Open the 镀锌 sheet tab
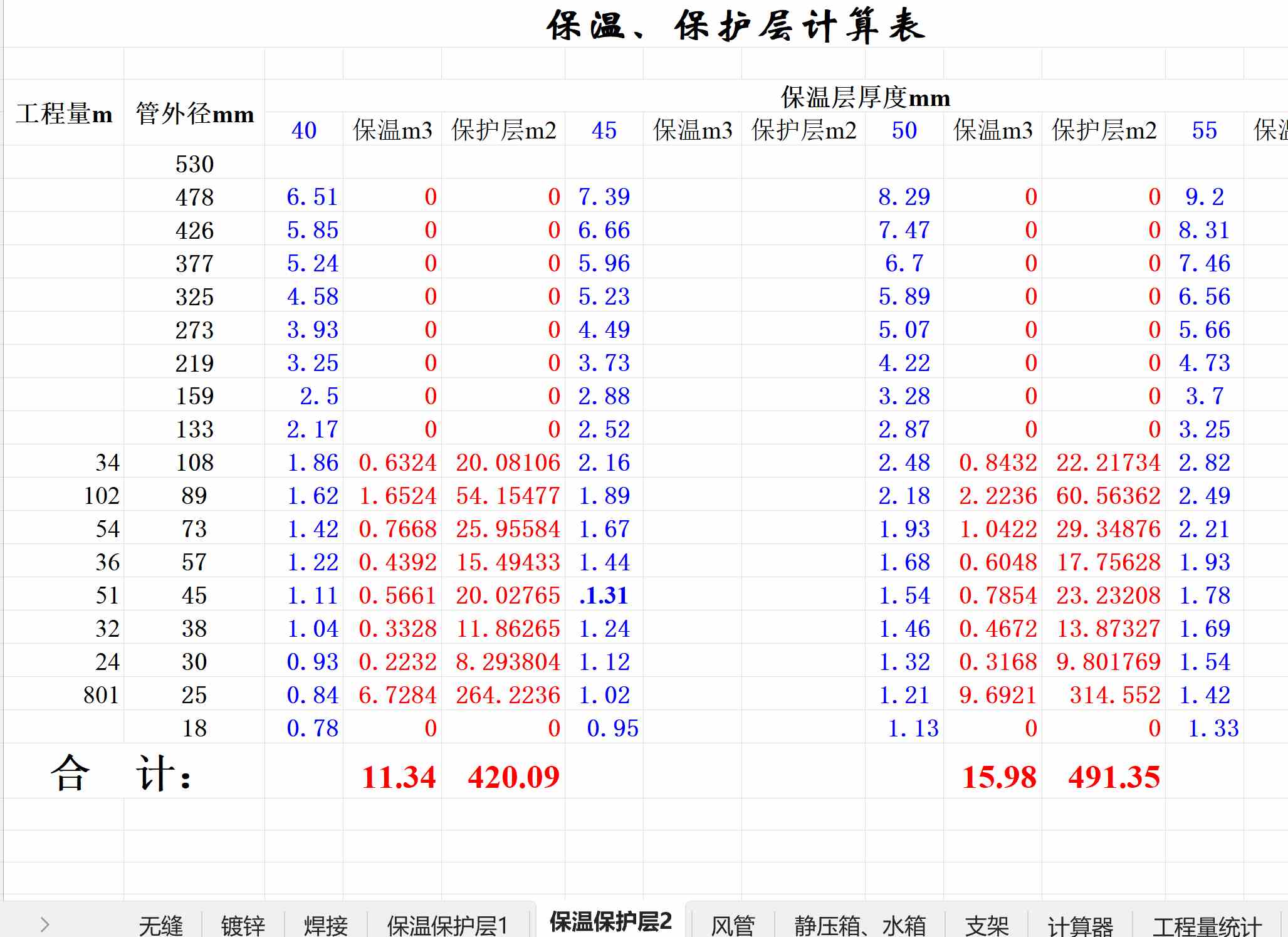Image resolution: width=1288 pixels, height=937 pixels. click(x=243, y=925)
